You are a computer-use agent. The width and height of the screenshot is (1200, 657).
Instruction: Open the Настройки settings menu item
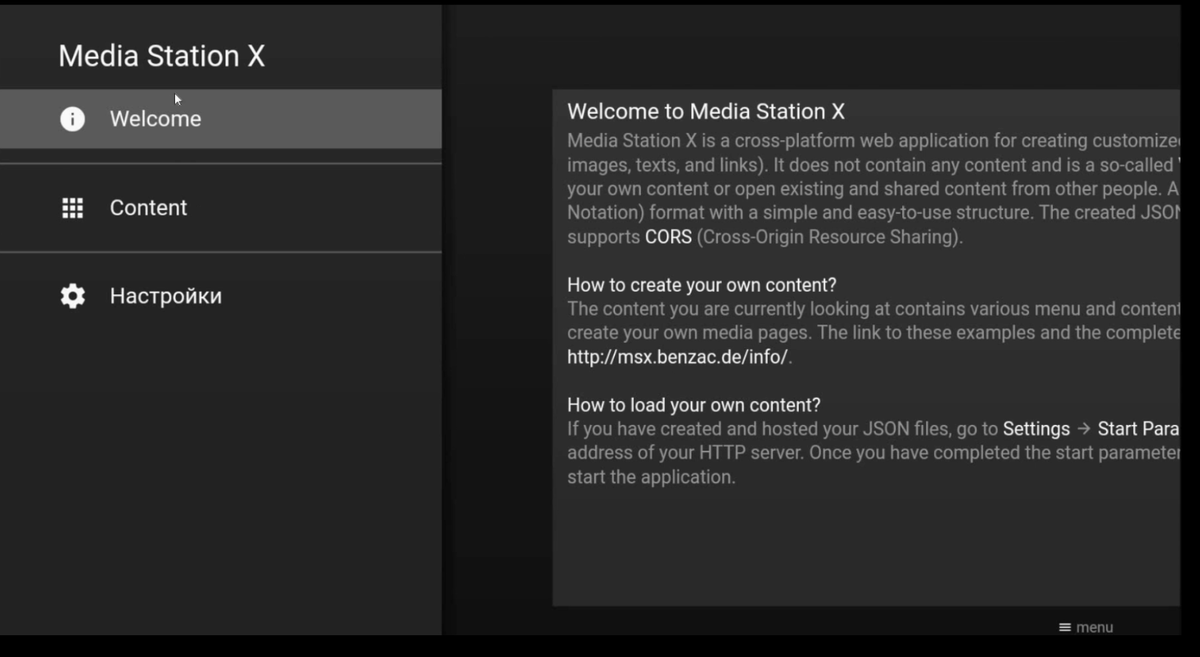220,296
